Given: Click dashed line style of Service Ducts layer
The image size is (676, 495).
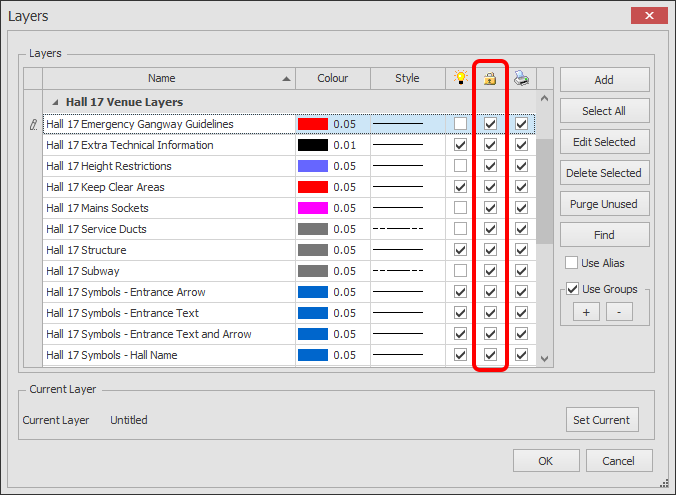Looking at the screenshot, I should coord(398,229).
